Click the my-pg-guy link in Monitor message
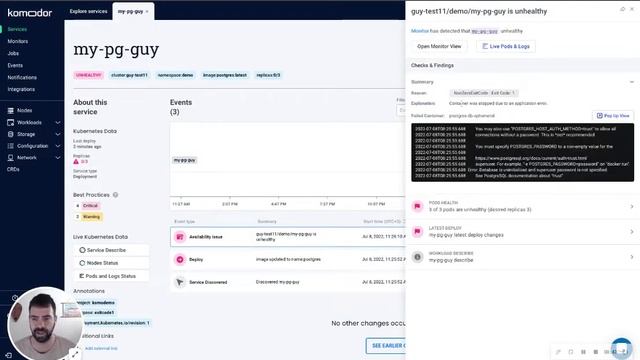640x360 pixels. coord(485,31)
